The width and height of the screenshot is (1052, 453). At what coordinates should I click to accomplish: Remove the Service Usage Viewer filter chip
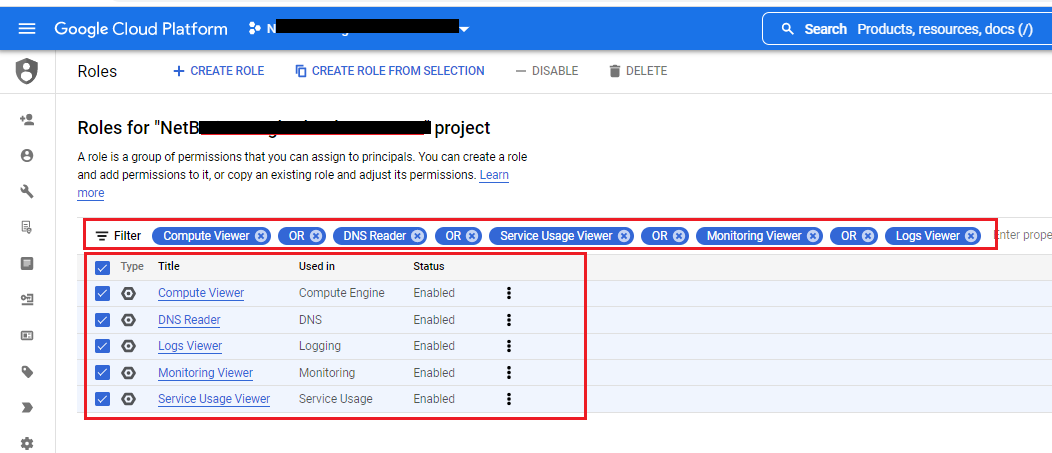(x=624, y=236)
